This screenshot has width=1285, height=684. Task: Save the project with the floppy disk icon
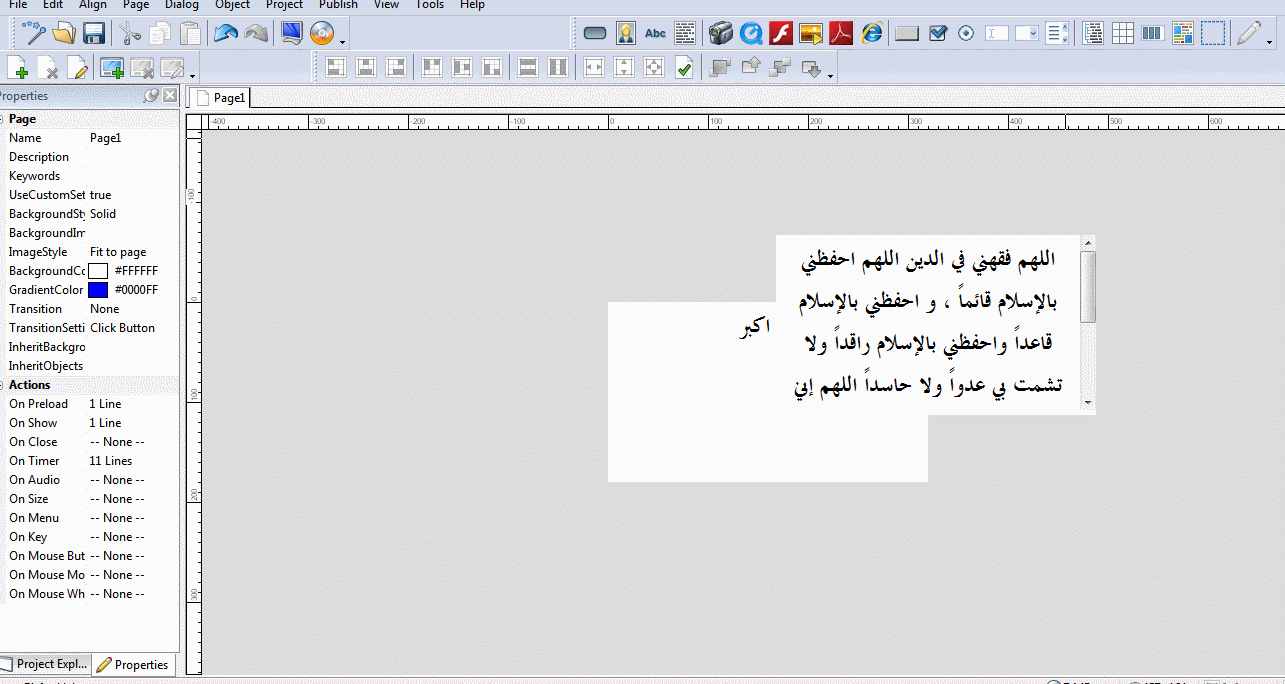tap(94, 33)
